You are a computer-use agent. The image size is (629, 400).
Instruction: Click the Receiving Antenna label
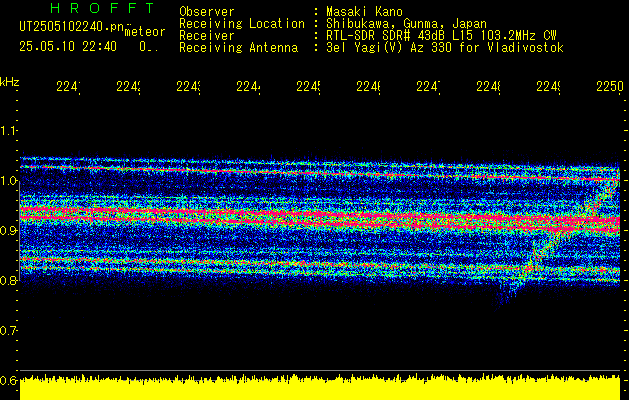click(238, 48)
